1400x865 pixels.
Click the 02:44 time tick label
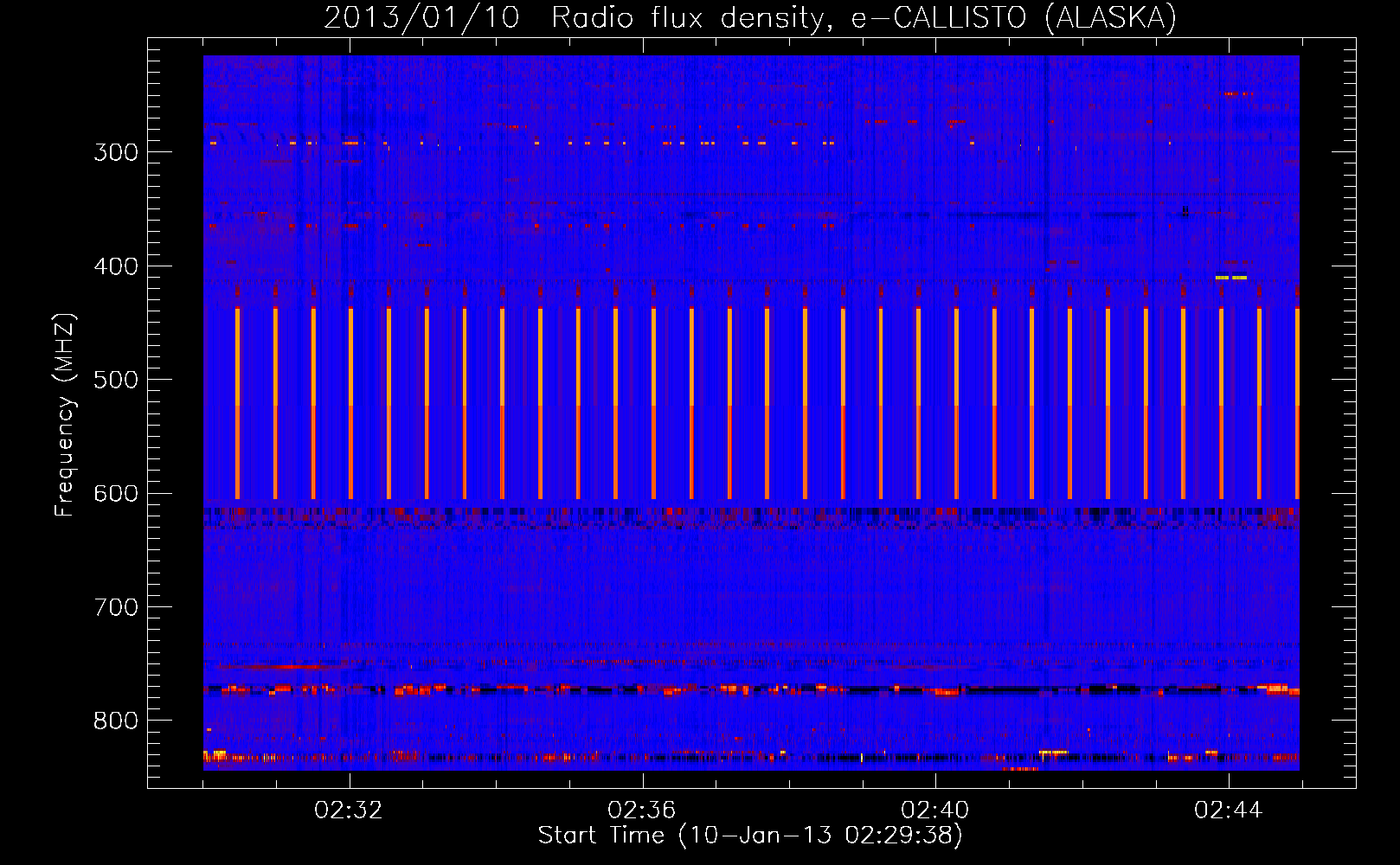pos(1229,811)
